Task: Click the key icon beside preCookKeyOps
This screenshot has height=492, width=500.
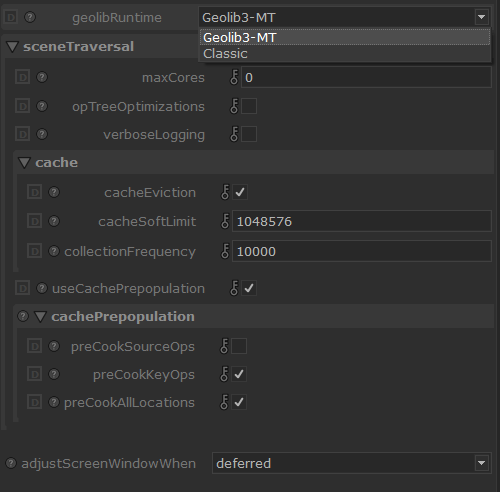Action: pos(224,374)
